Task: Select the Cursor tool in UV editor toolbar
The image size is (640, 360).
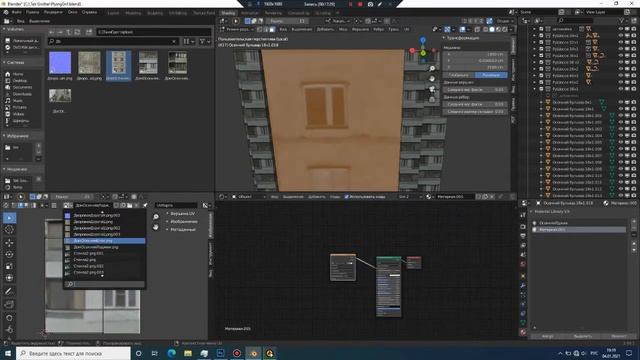Action: [x=9, y=229]
